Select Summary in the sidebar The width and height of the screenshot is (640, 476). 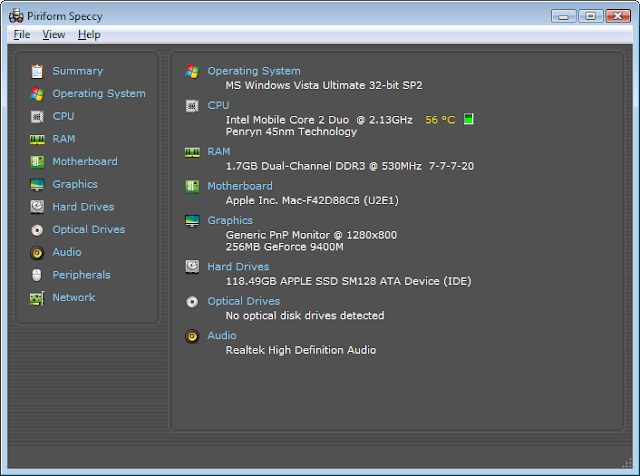pyautogui.click(x=78, y=71)
